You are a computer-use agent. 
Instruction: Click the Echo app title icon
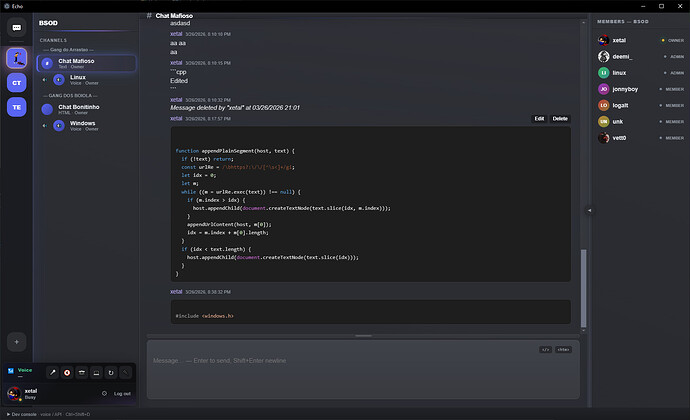tap(7, 6)
